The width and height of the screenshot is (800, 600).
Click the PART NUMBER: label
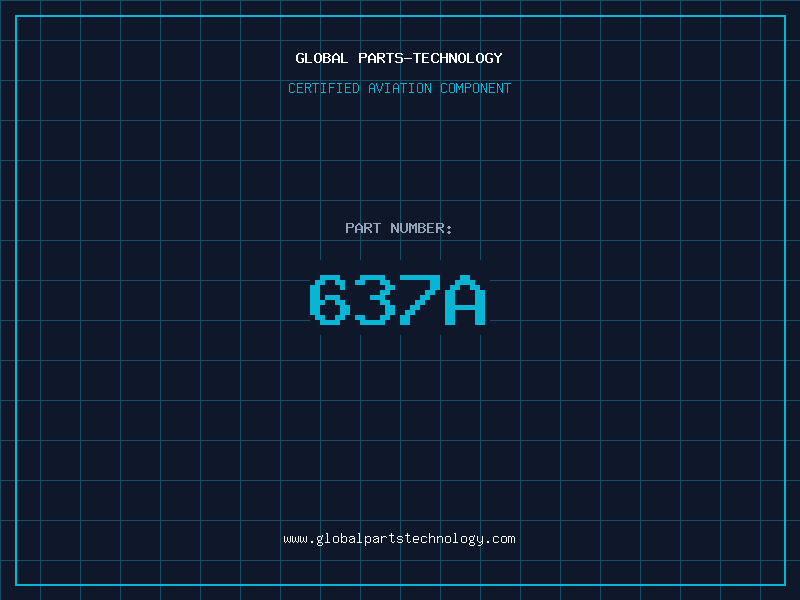click(398, 228)
